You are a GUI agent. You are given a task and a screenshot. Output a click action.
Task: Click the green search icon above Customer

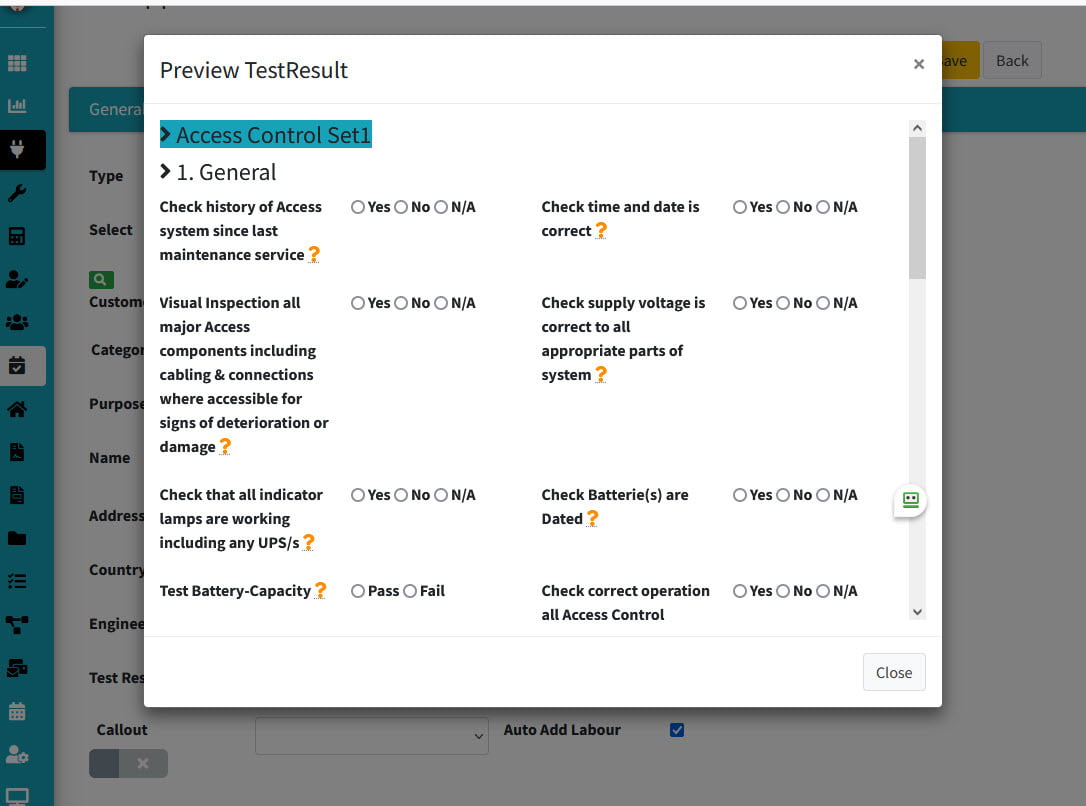coord(101,280)
